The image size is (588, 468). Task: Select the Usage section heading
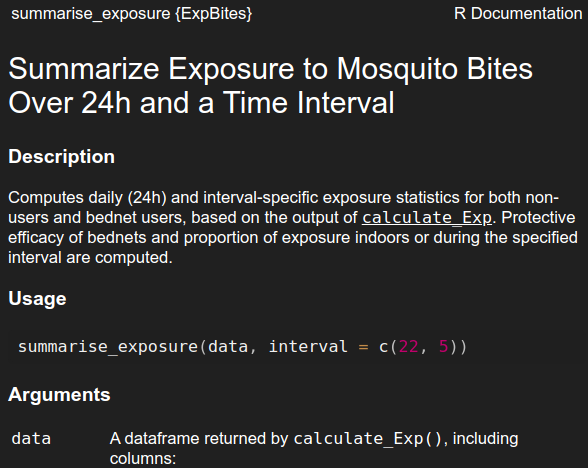tap(37, 298)
